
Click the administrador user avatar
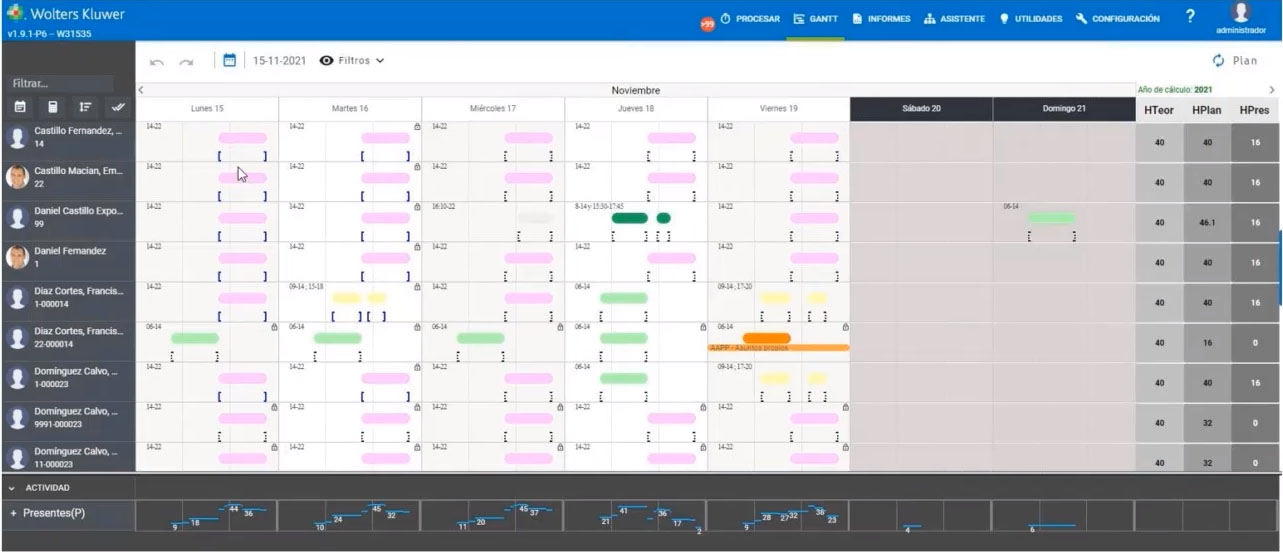1241,13
